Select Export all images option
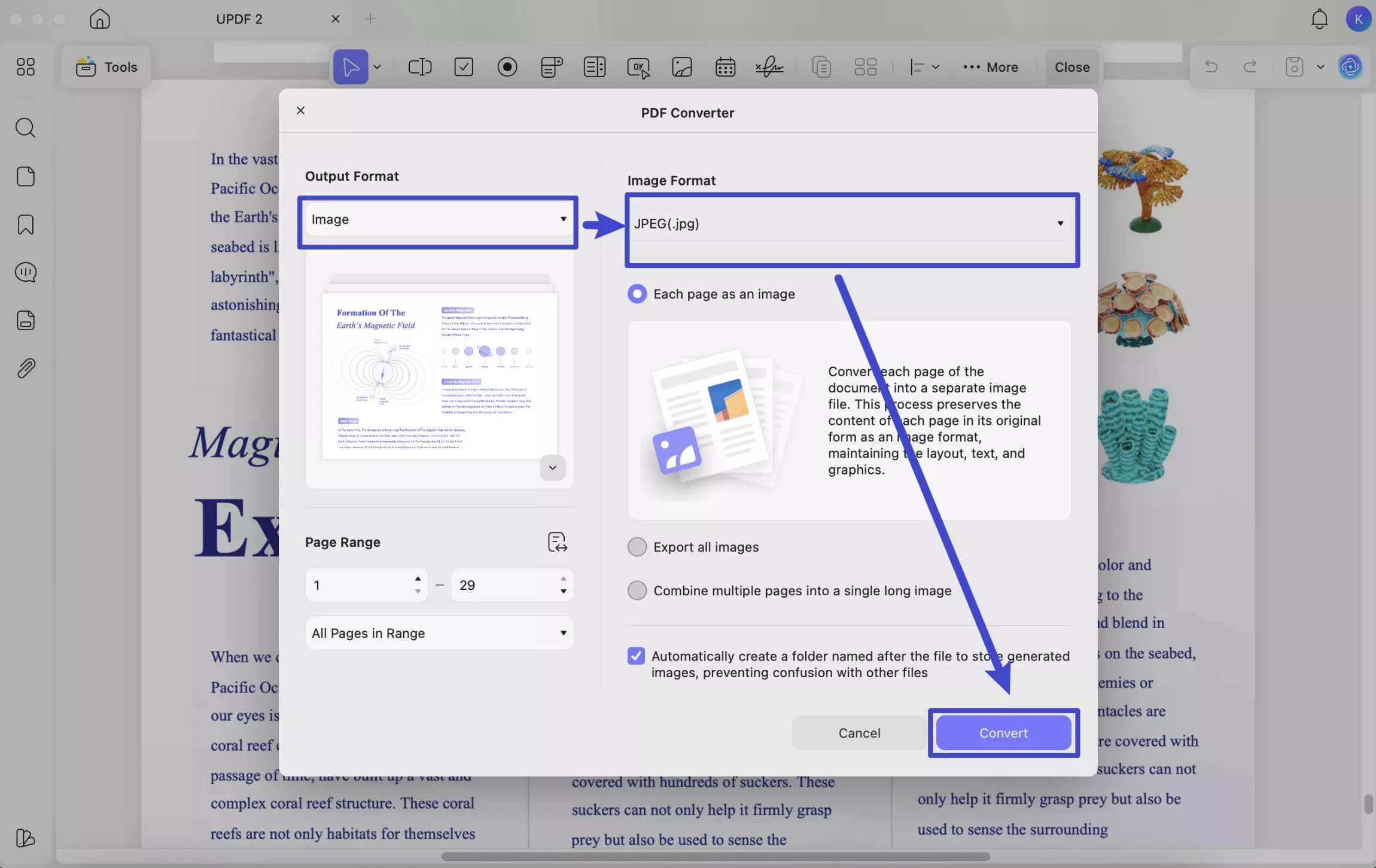 (637, 547)
